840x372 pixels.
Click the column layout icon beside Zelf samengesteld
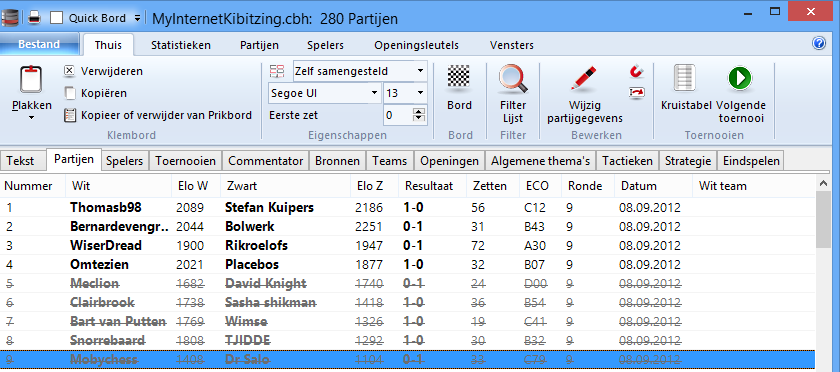277,71
